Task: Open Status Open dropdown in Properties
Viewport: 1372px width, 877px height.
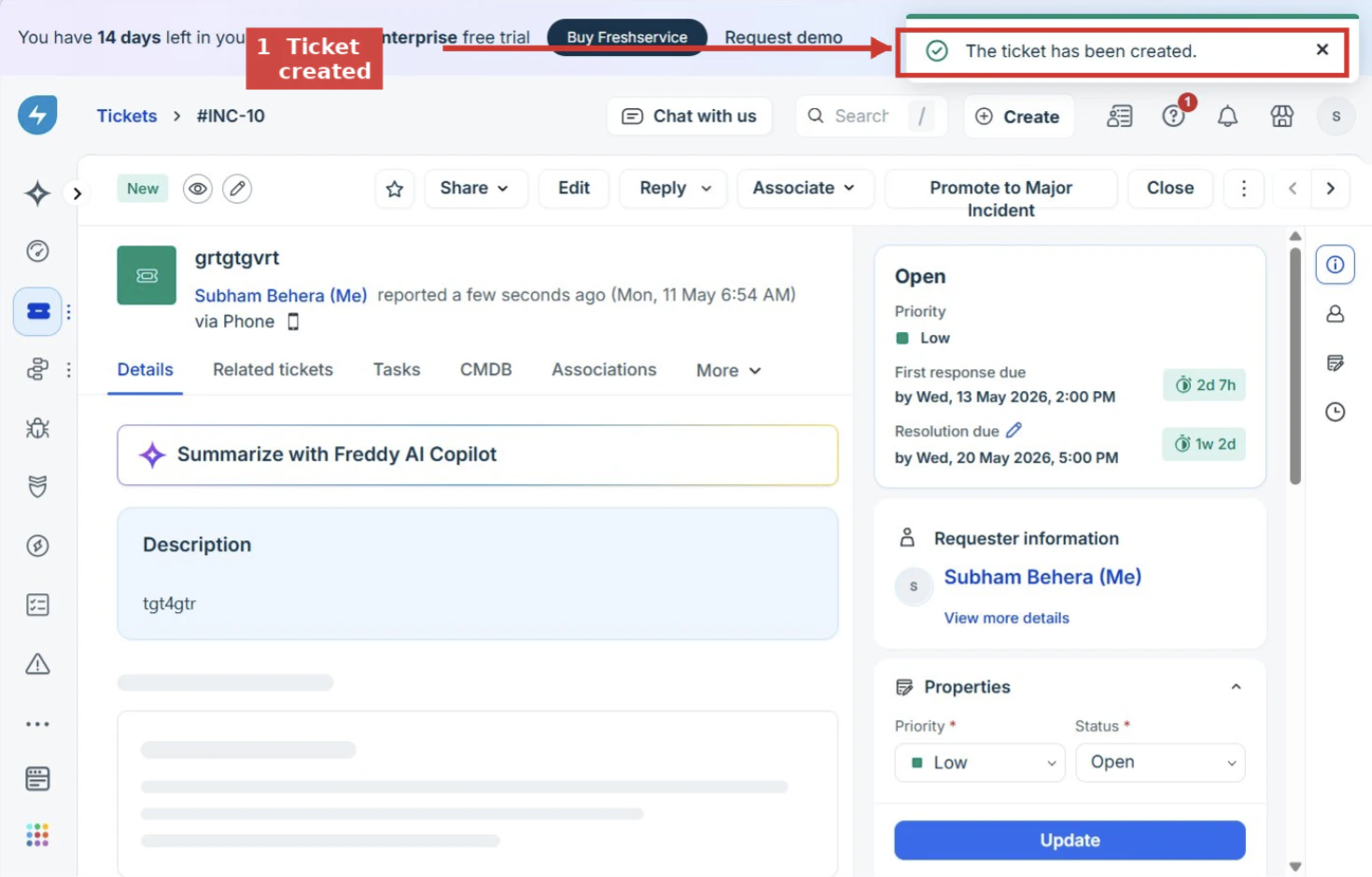Action: (x=1160, y=762)
